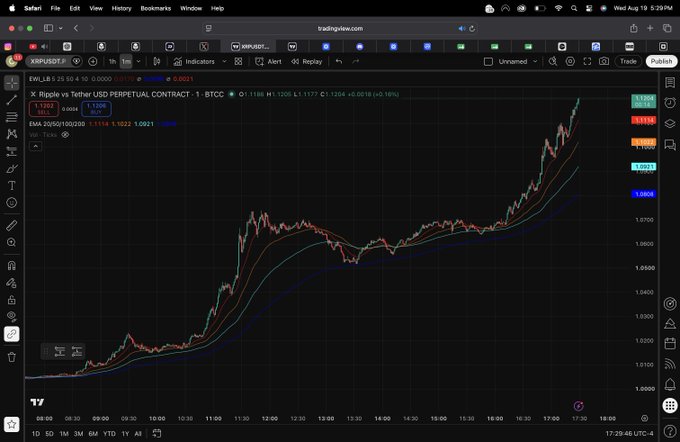The height and width of the screenshot is (442, 680).
Task: Undo the last chart action
Action: point(339,62)
